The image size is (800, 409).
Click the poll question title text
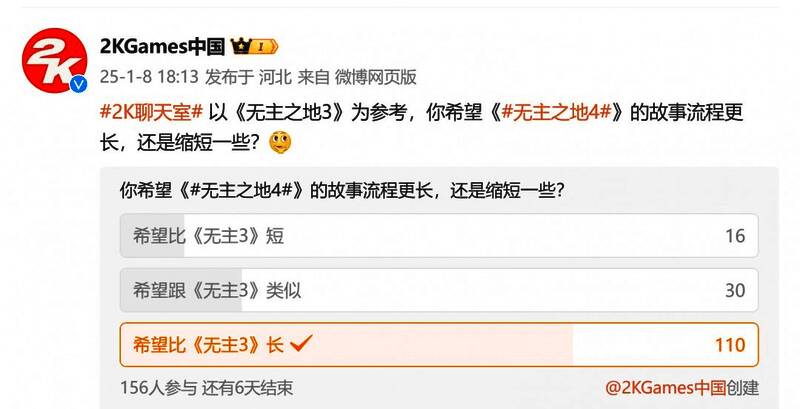point(342,191)
